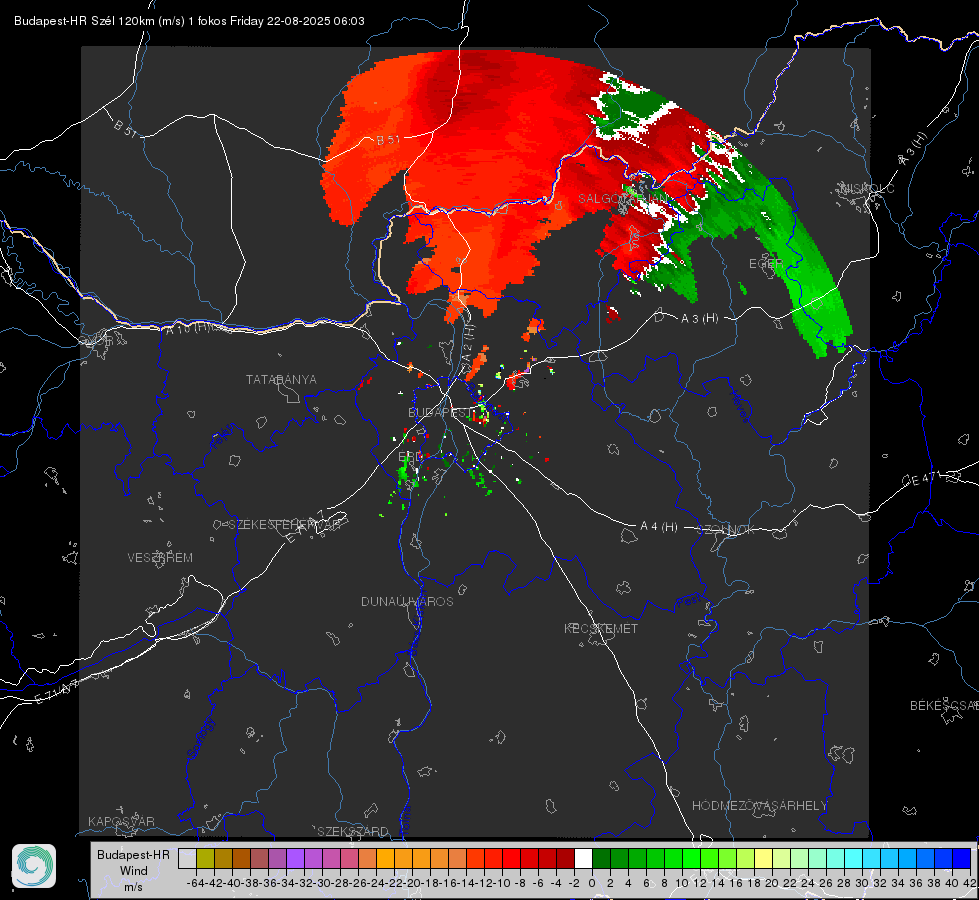Click the KECSKEMÉT city label
The width and height of the screenshot is (979, 900).
coord(601,629)
